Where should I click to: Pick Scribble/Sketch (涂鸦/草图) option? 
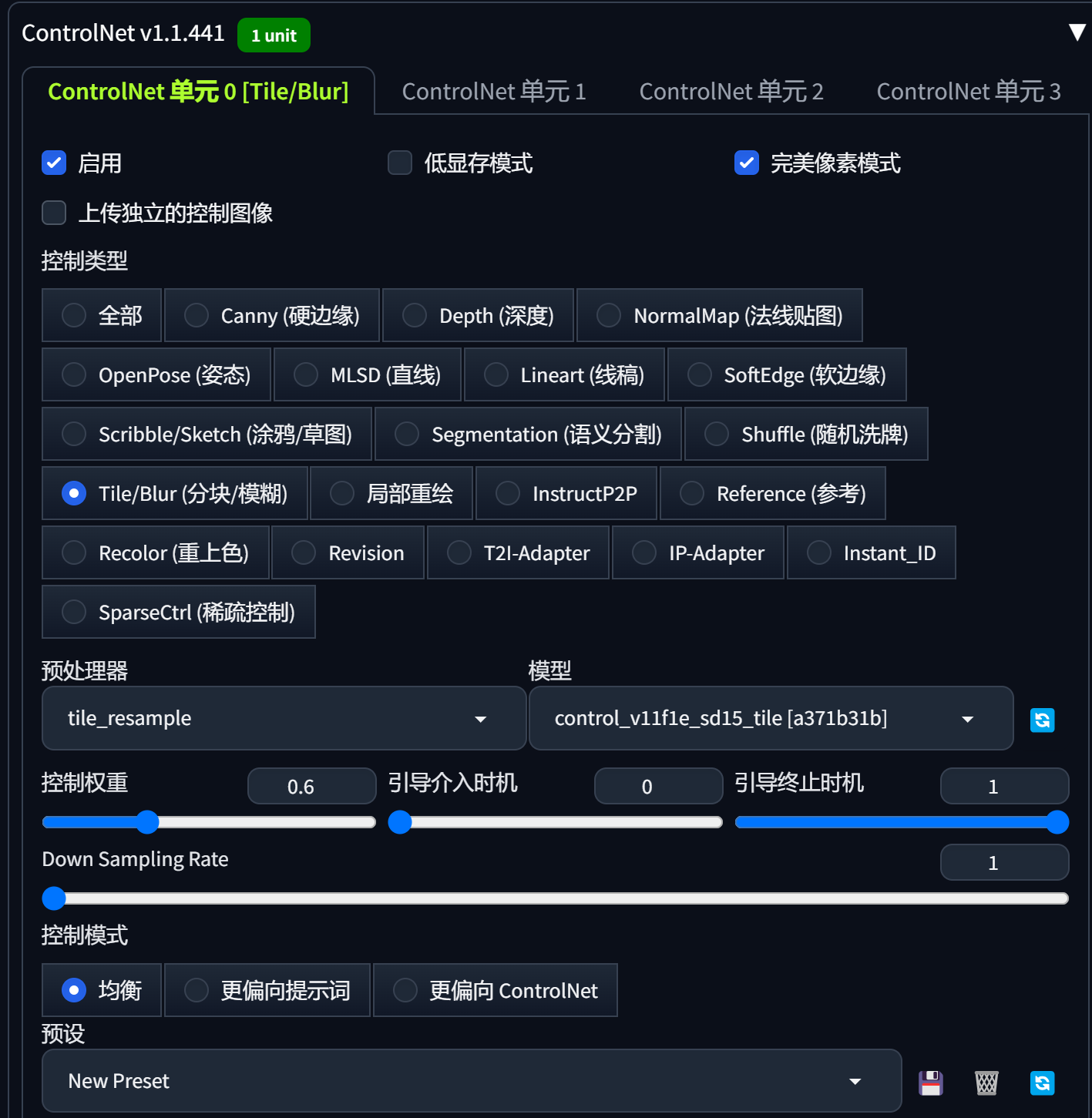click(x=207, y=434)
